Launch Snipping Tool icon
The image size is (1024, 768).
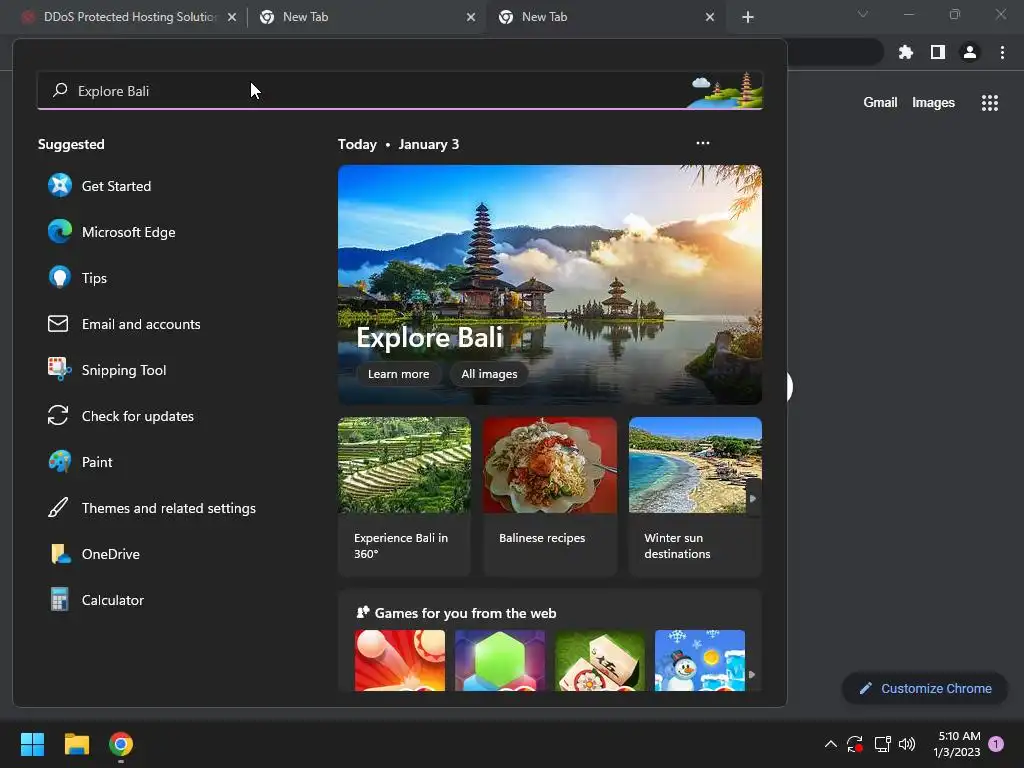coord(59,370)
